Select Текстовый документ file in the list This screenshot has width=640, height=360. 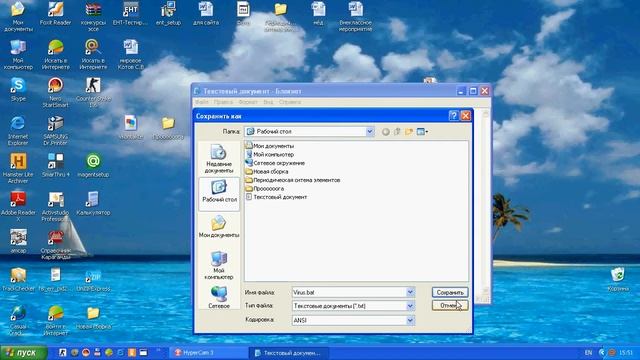pos(276,197)
